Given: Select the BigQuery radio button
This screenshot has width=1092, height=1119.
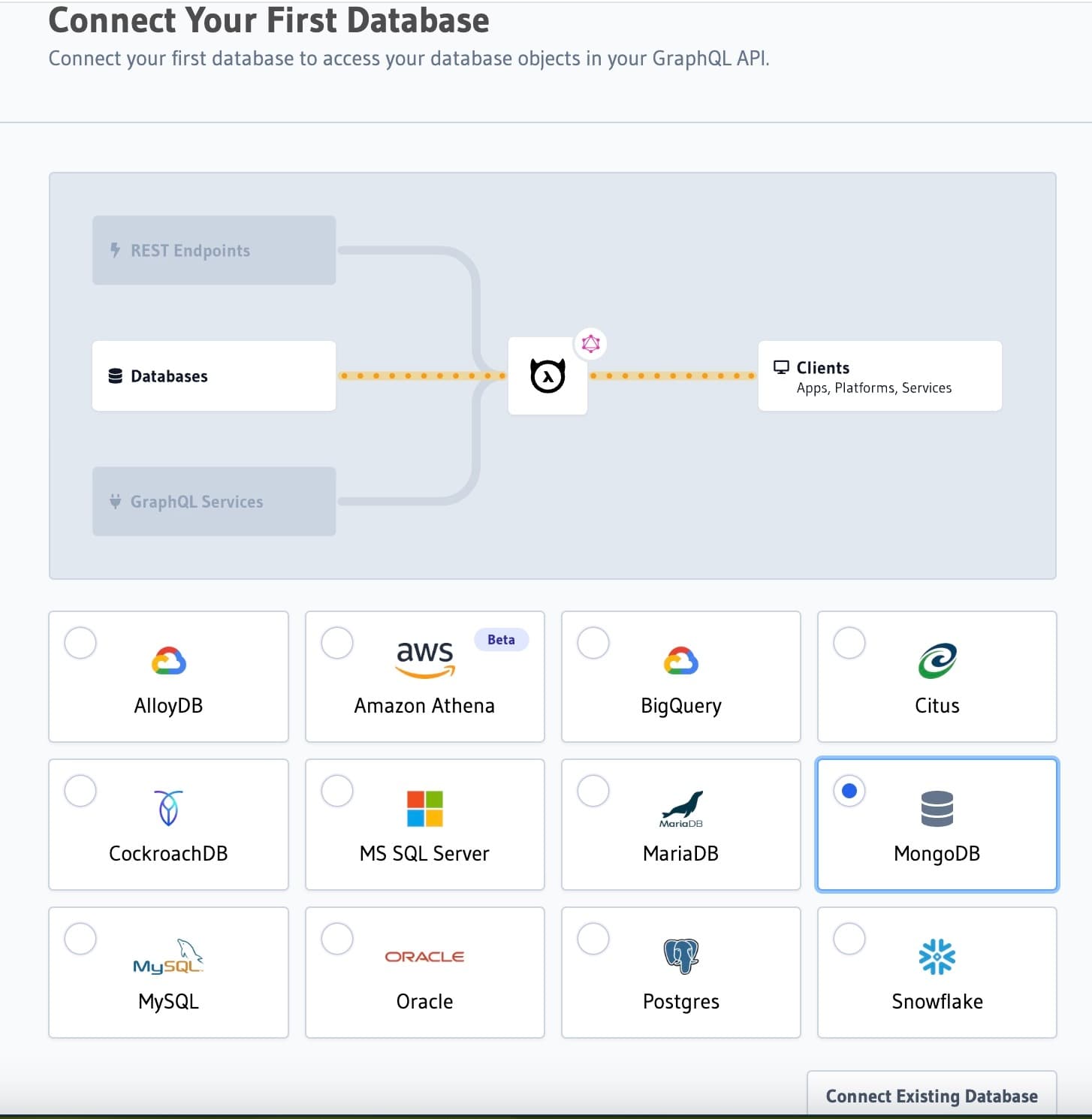Looking at the screenshot, I should (593, 643).
